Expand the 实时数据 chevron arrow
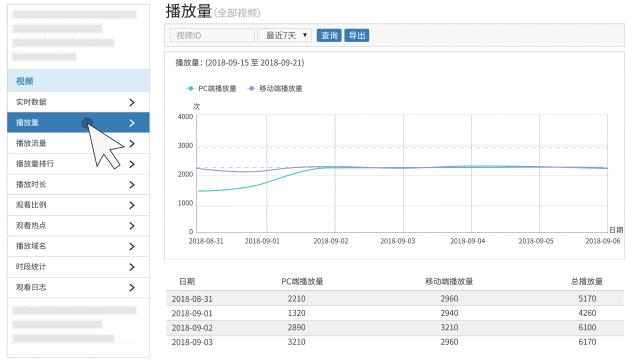The width and height of the screenshot is (640, 360). tap(131, 102)
